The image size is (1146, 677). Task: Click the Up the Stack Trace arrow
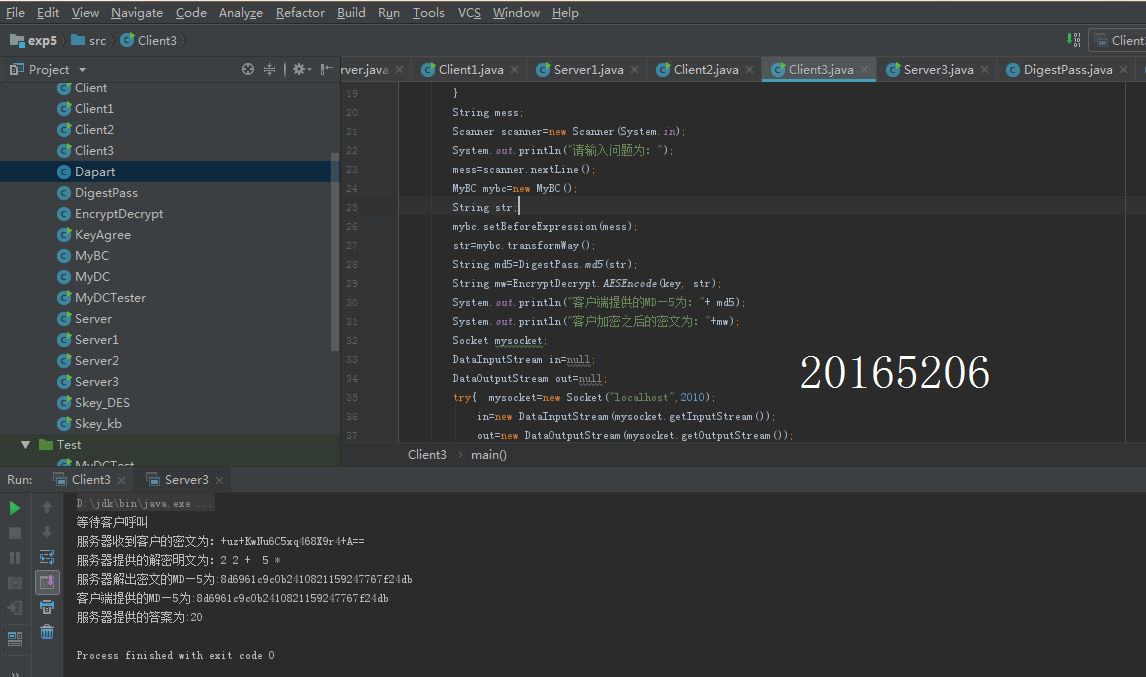[x=47, y=507]
